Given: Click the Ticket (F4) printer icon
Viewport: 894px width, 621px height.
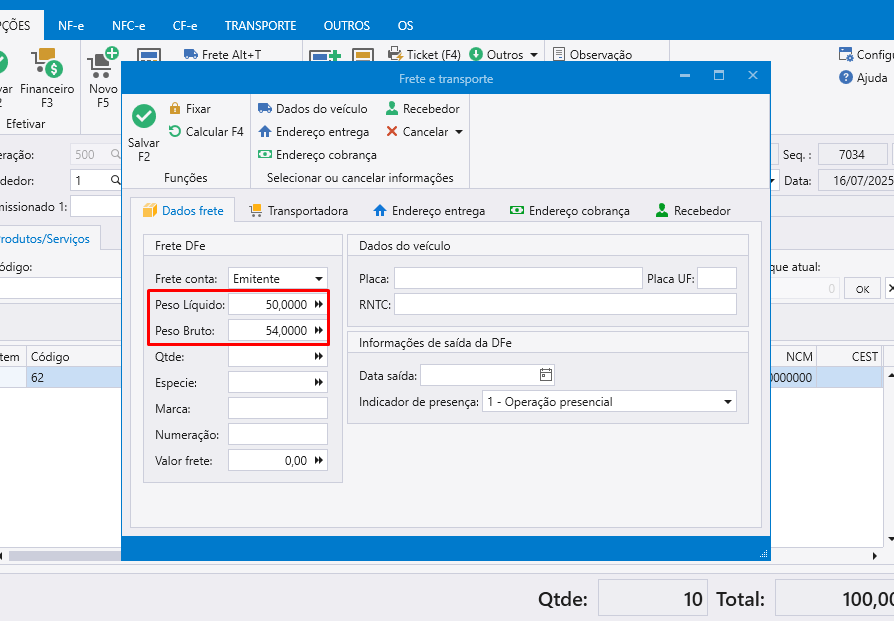Looking at the screenshot, I should pyautogui.click(x=395, y=54).
